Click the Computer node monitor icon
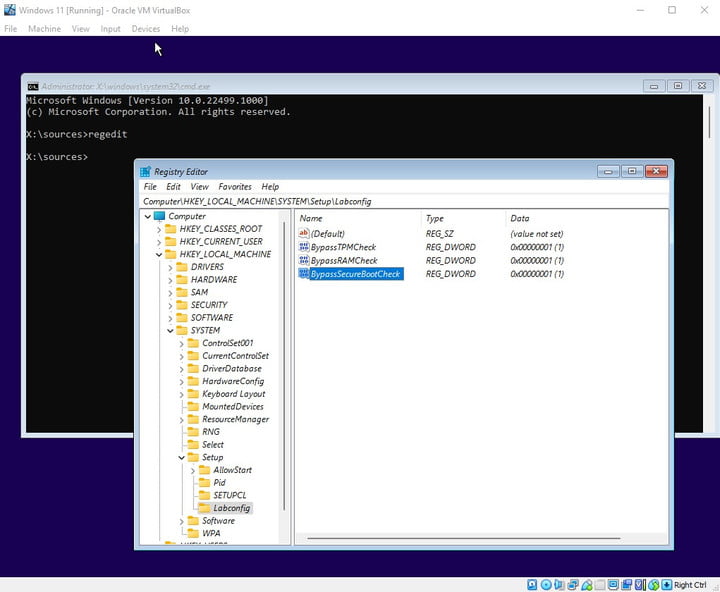The image size is (720, 592). coord(159,216)
